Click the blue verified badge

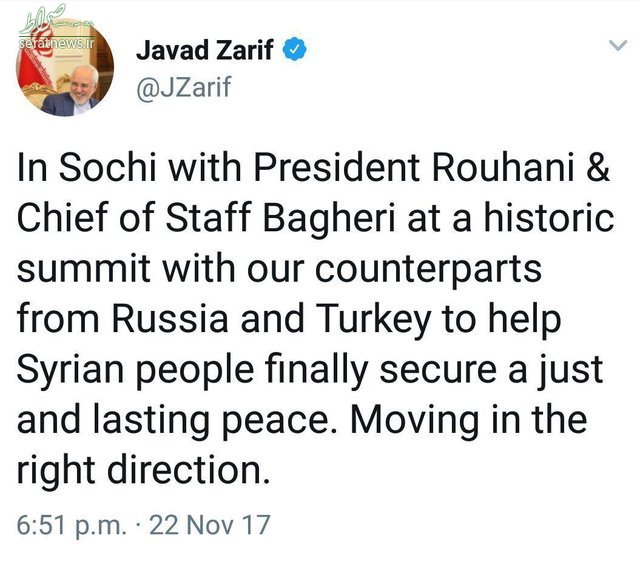(295, 49)
